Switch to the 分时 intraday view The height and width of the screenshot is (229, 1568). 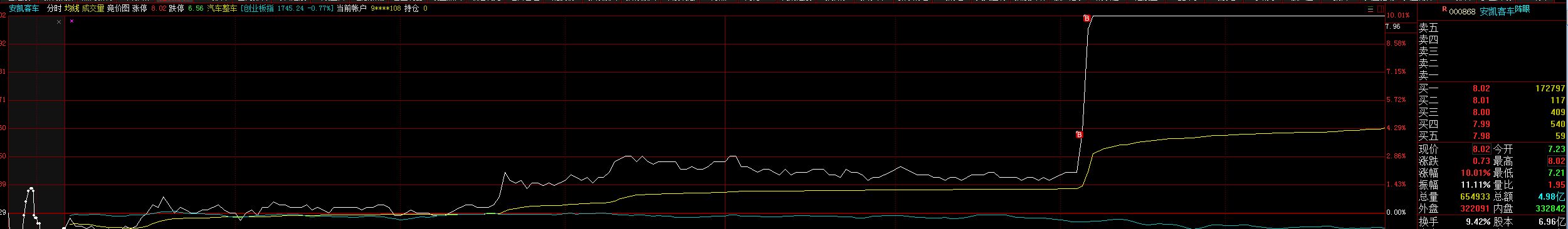55,9
